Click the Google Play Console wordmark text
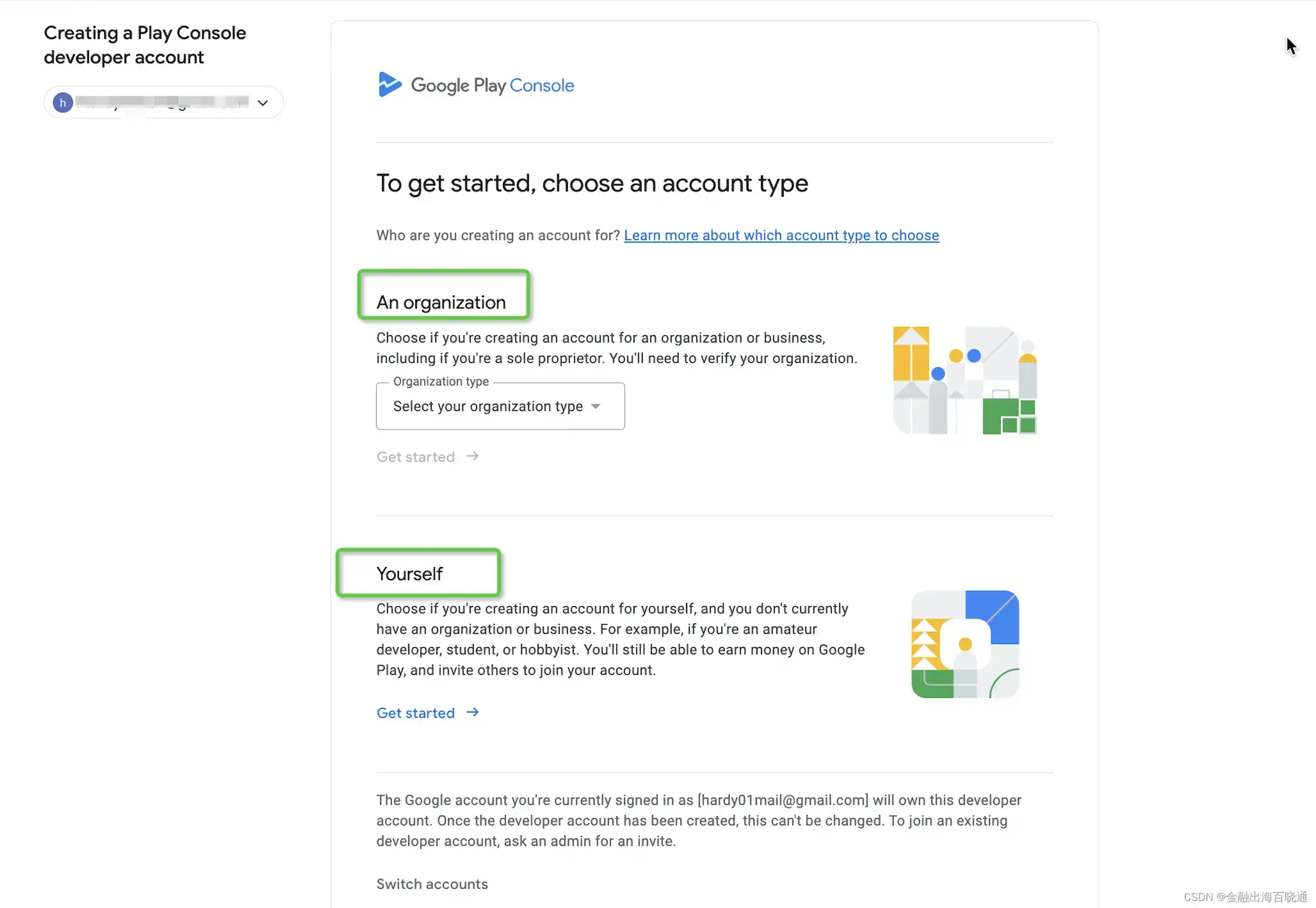This screenshot has height=908, width=1316. (x=492, y=85)
